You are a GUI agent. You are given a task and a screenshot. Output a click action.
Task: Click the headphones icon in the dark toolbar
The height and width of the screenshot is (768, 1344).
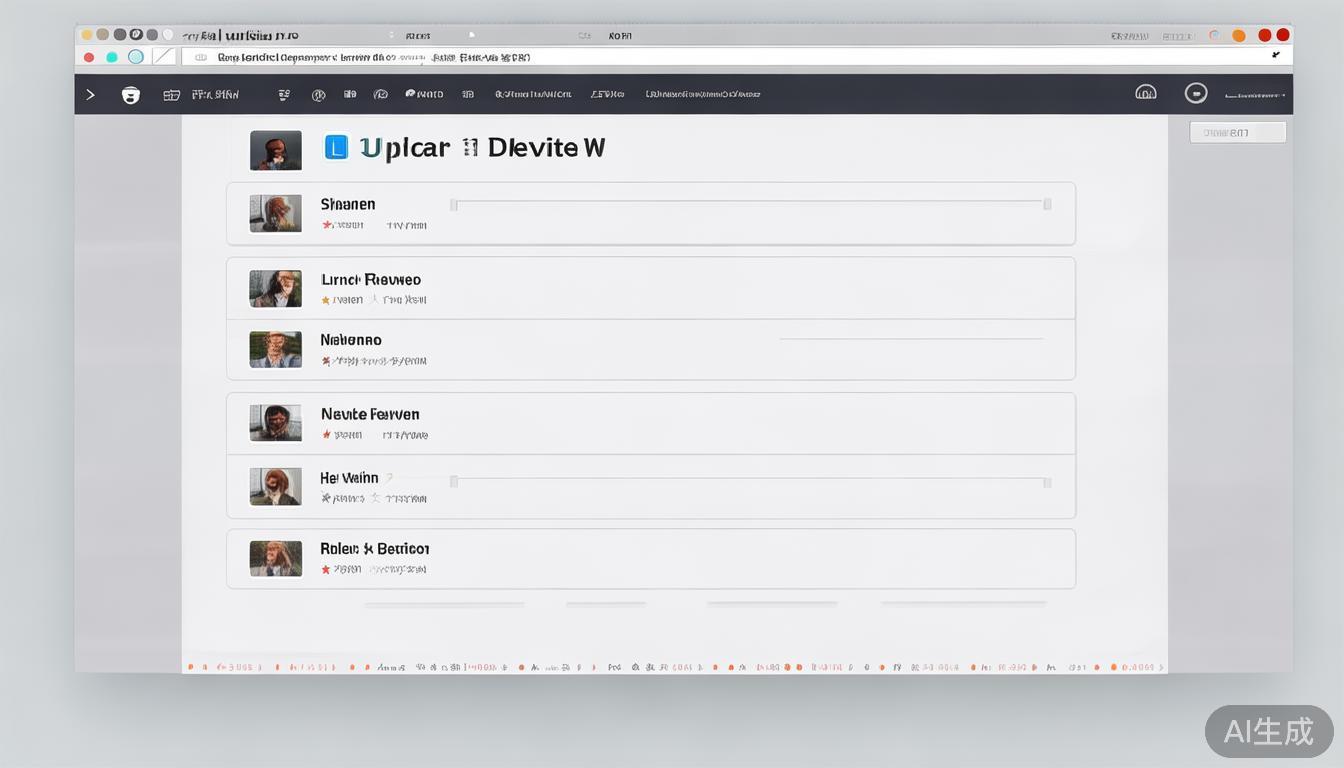click(x=1145, y=93)
